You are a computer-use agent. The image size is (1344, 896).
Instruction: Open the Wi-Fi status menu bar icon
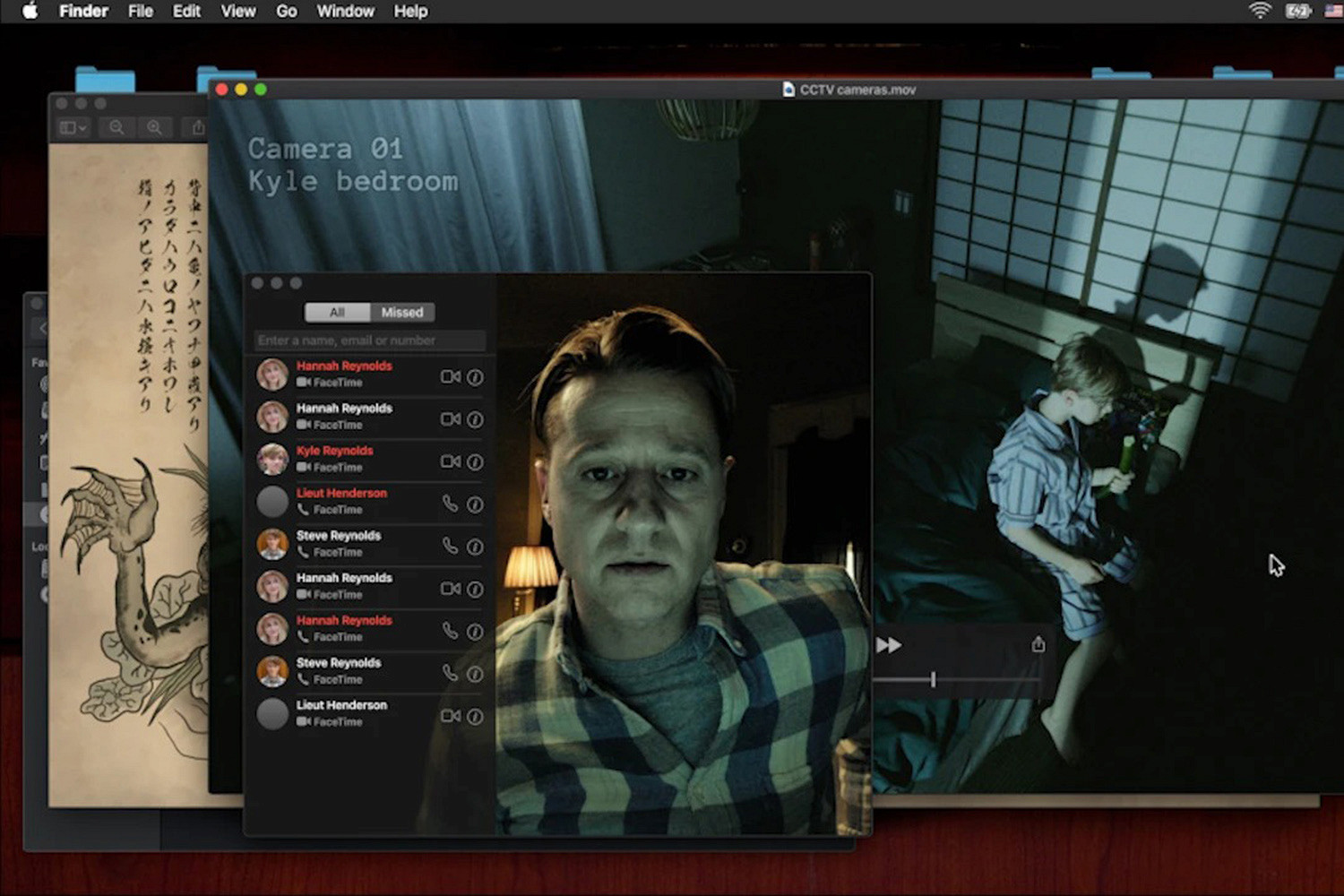[x=1260, y=12]
